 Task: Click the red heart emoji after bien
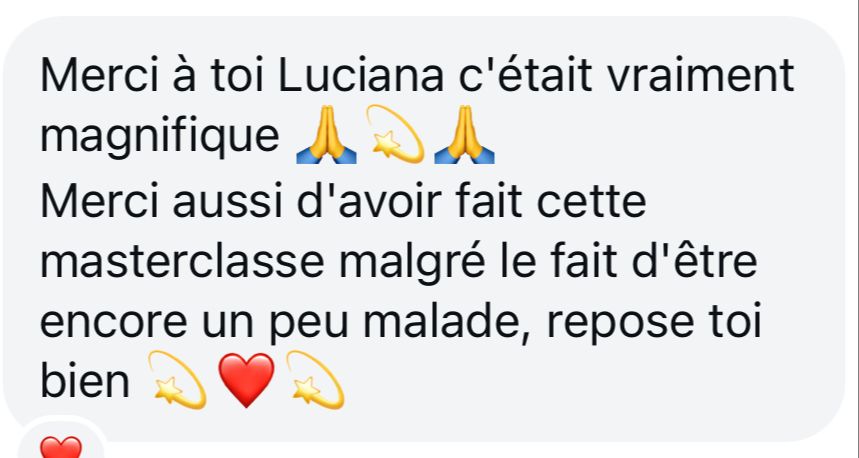click(x=246, y=380)
